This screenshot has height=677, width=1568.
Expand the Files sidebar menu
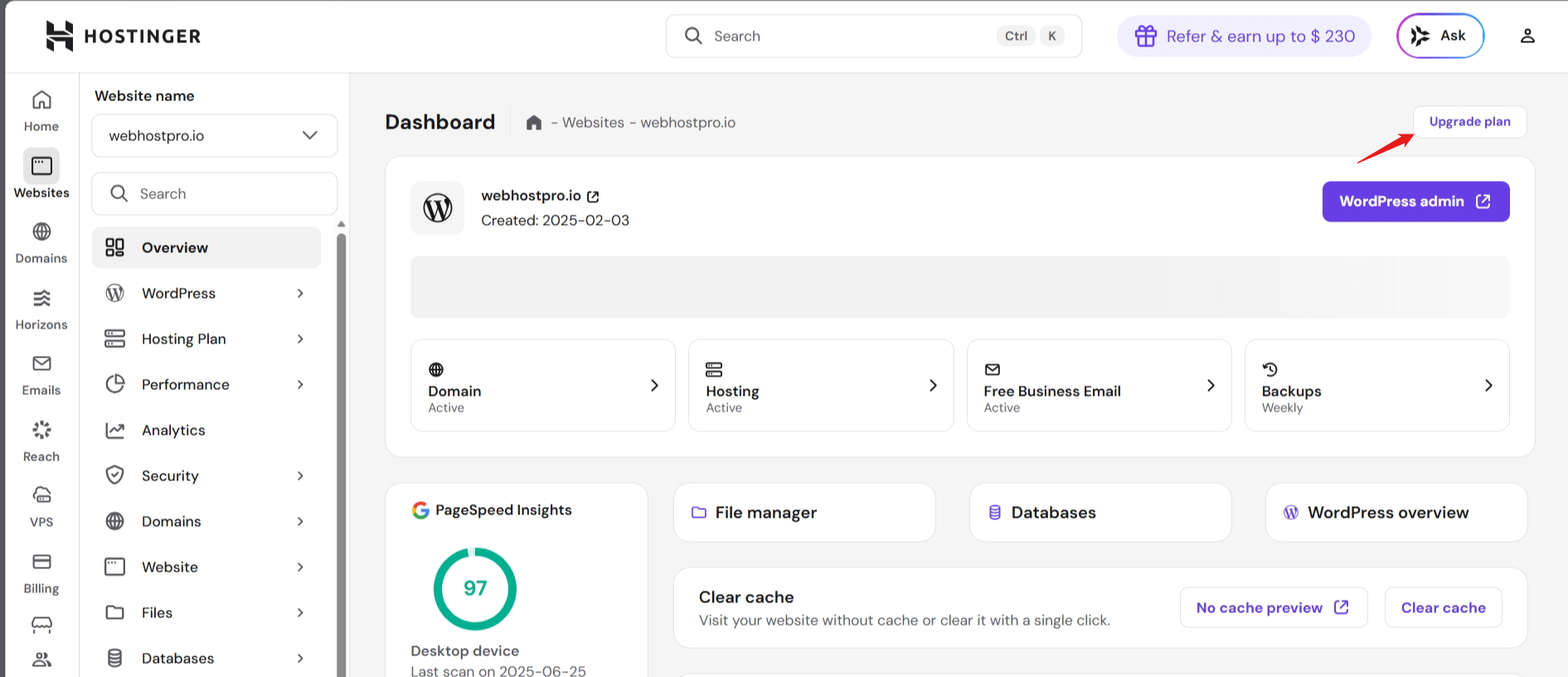[206, 612]
